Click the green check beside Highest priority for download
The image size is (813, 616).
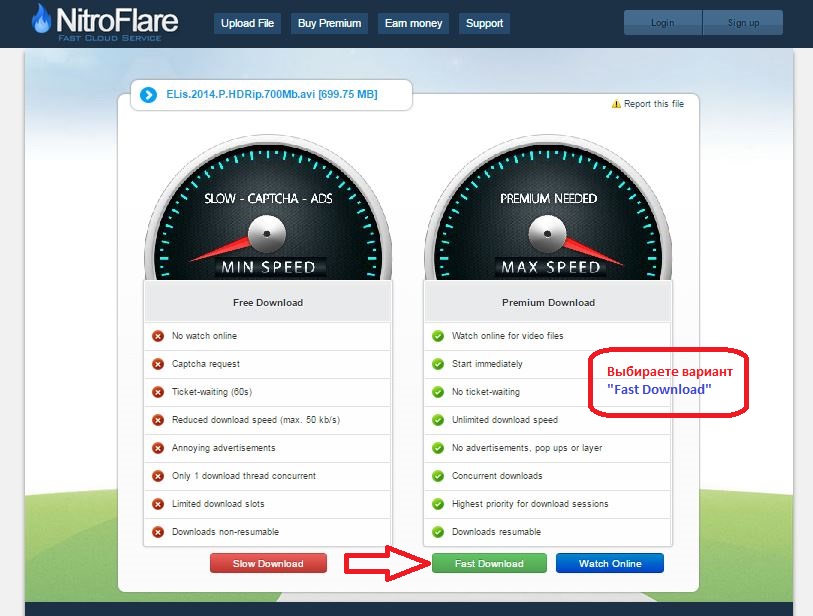click(438, 504)
